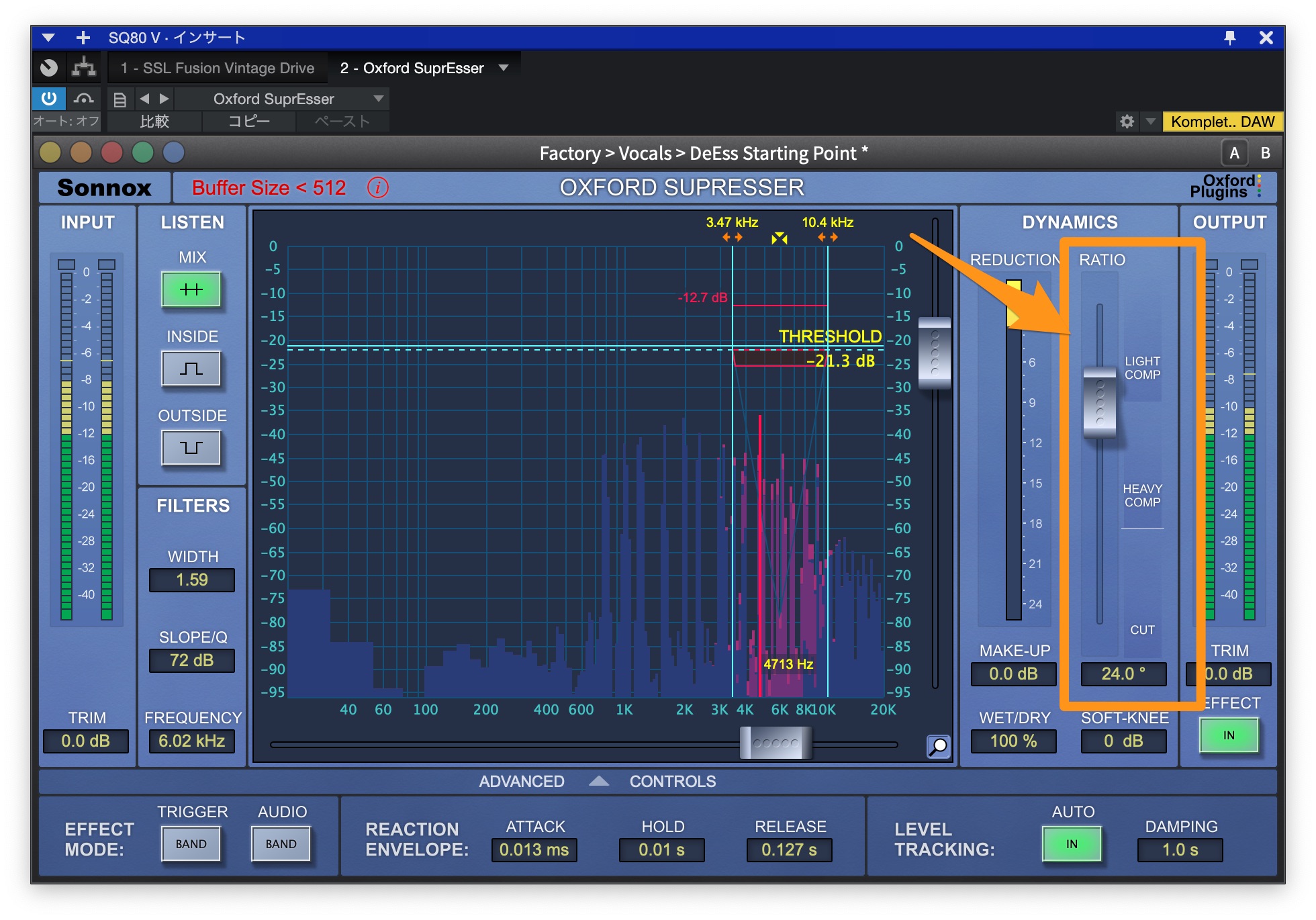Select the OUTSIDE listen mode button
Image resolution: width=1316 pixels, height=920 pixels.
pos(191,447)
